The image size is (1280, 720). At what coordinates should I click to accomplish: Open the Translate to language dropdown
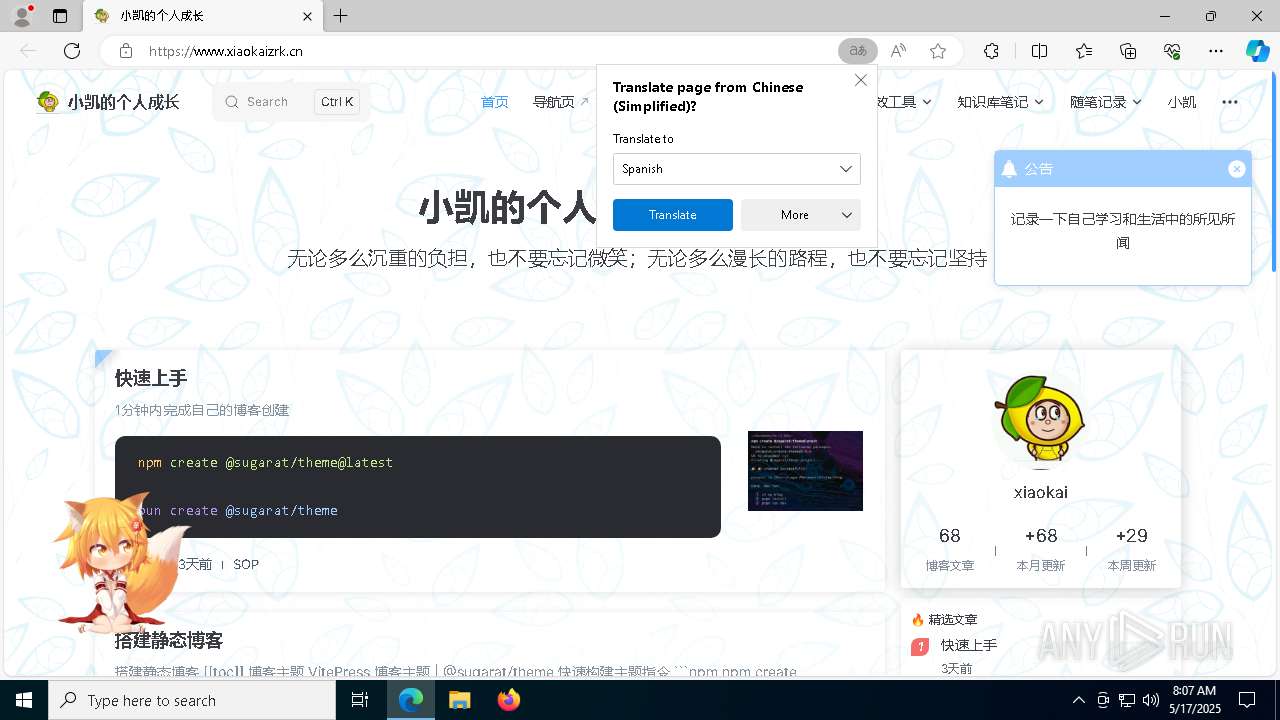pos(736,169)
